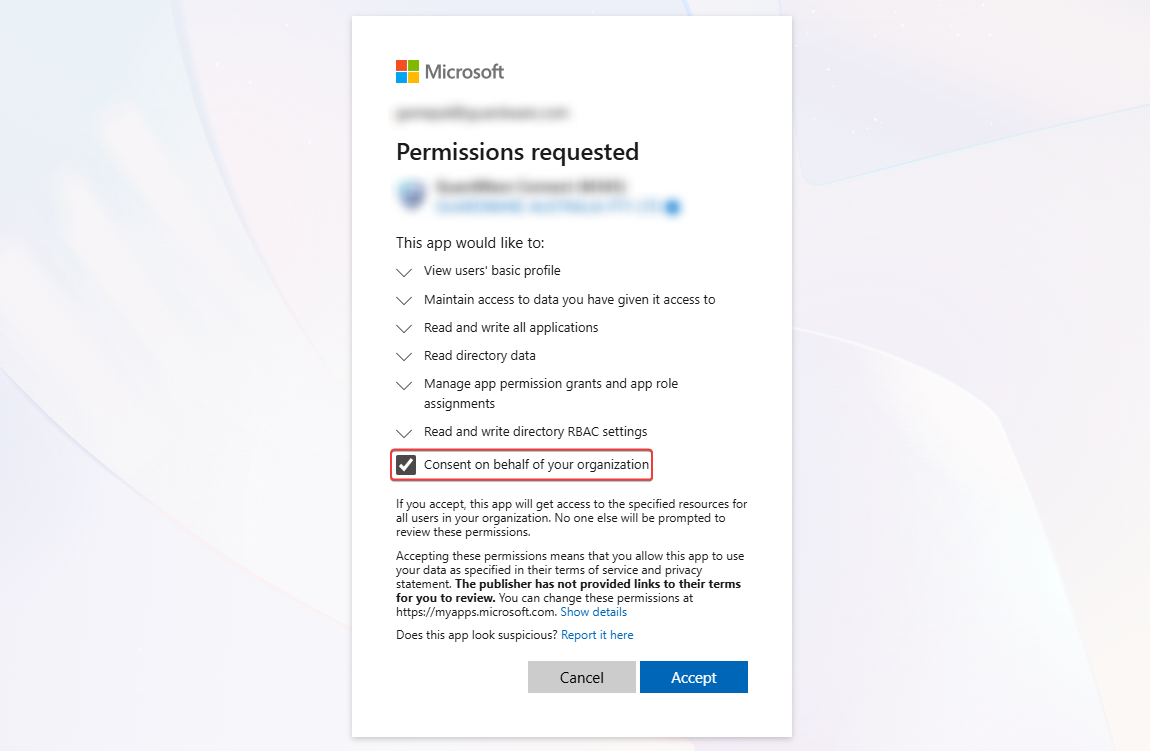Click the Read directory data permission text

click(x=479, y=356)
